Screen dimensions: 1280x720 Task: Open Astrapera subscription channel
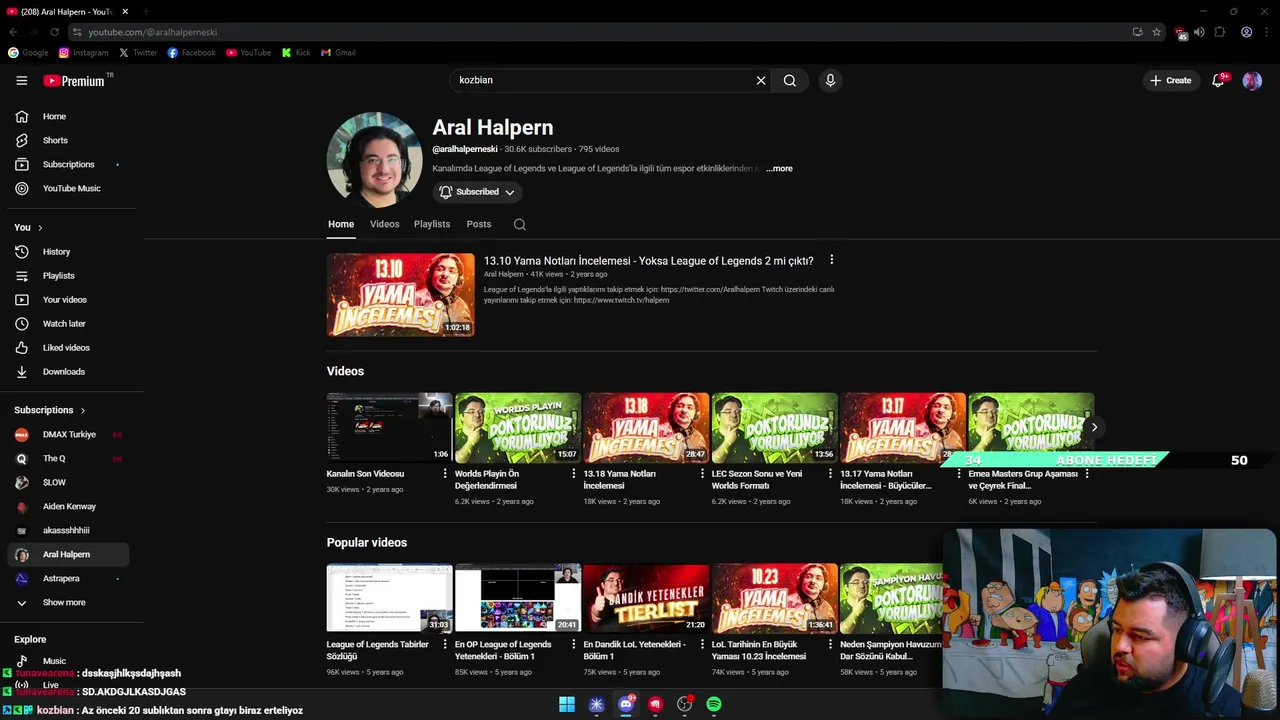pyautogui.click(x=68, y=579)
